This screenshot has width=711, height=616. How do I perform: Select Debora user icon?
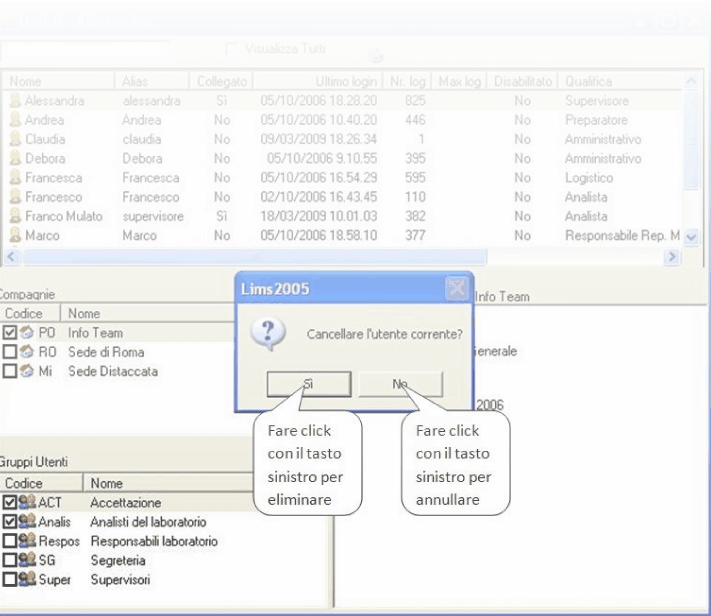(x=15, y=158)
